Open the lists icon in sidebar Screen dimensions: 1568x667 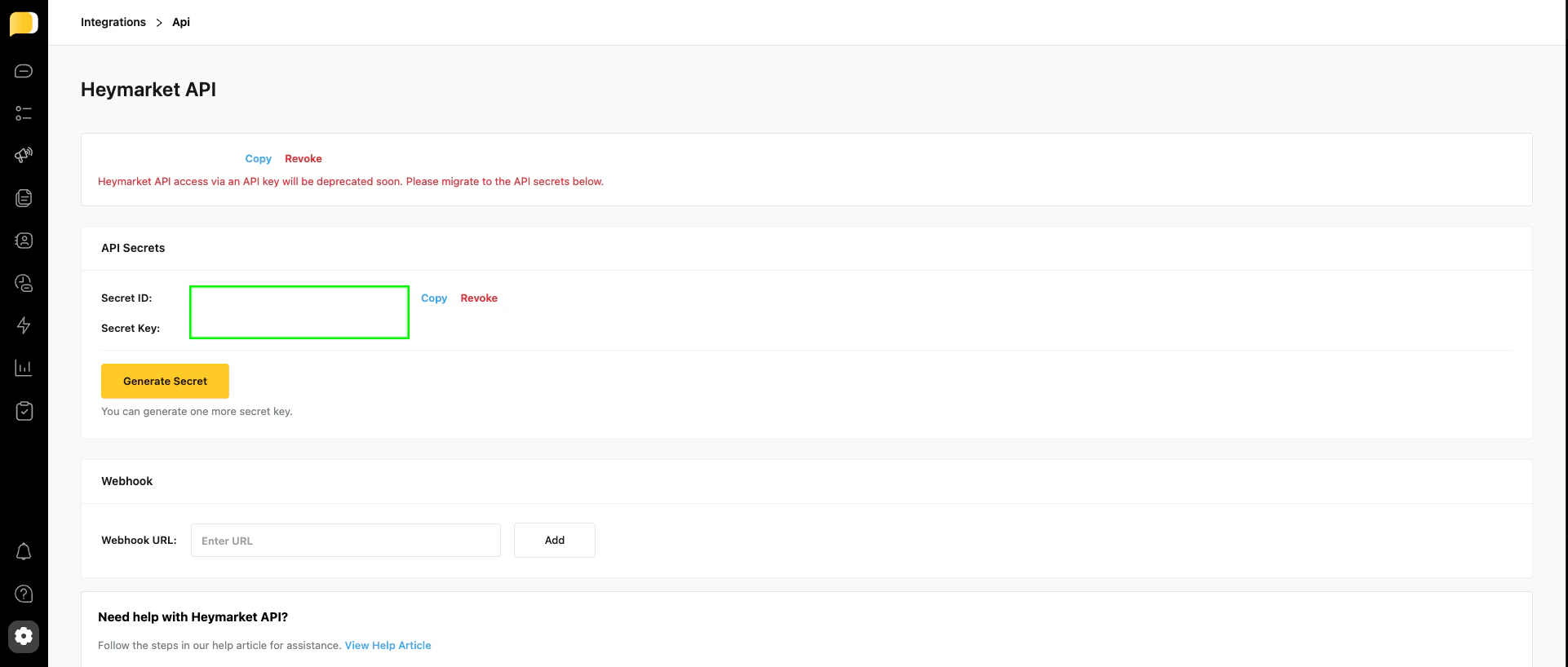24,113
